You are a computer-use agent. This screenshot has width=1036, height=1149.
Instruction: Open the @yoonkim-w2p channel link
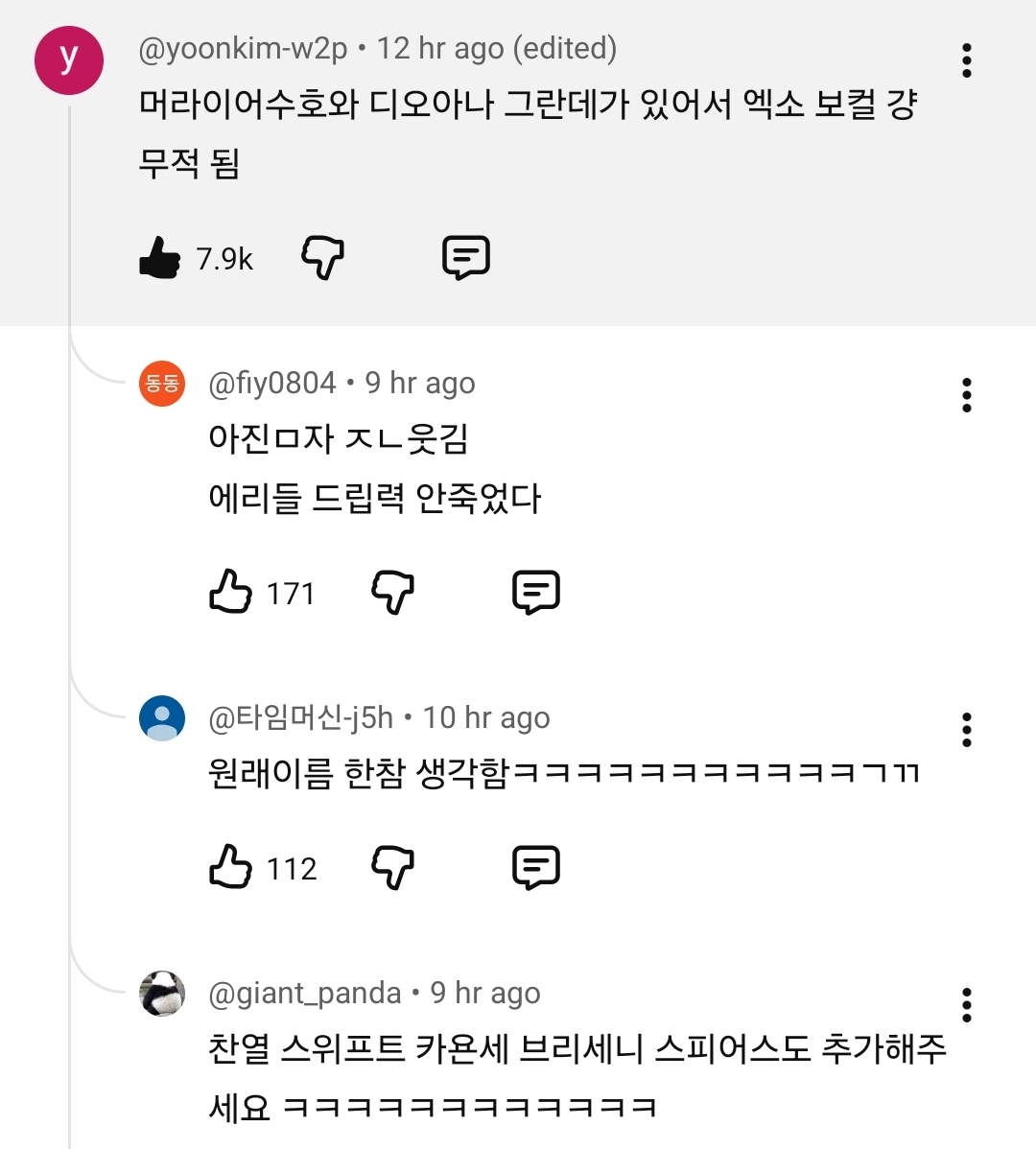click(x=243, y=48)
